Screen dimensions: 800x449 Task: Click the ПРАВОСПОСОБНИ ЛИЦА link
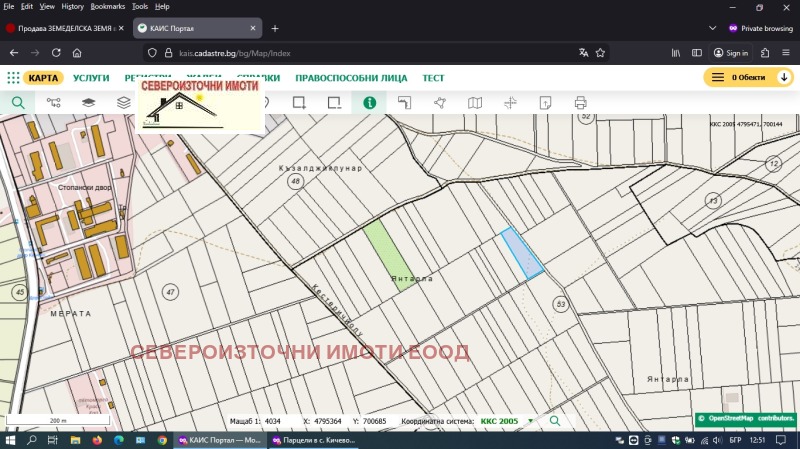coord(351,77)
